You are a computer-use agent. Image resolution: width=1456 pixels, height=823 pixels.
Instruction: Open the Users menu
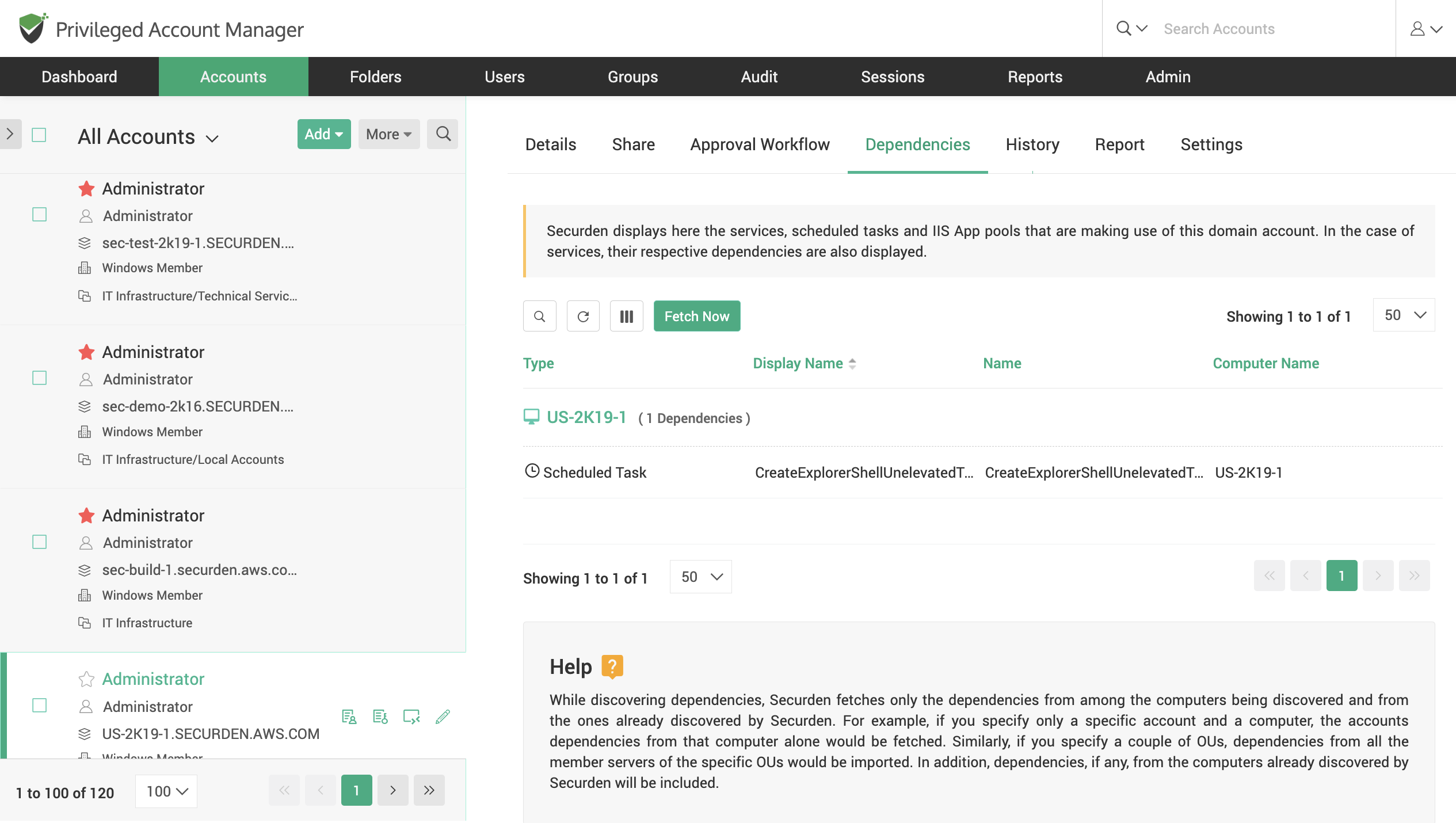[x=504, y=77]
